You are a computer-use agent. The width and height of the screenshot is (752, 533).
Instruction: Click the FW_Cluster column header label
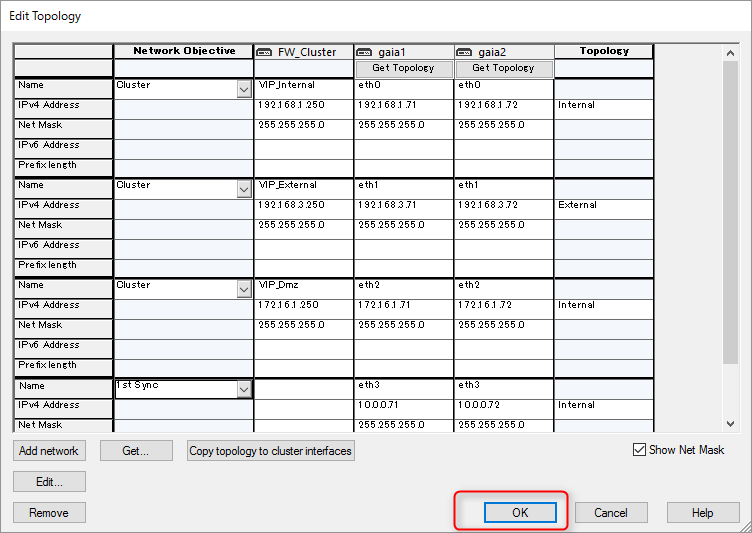click(x=307, y=52)
